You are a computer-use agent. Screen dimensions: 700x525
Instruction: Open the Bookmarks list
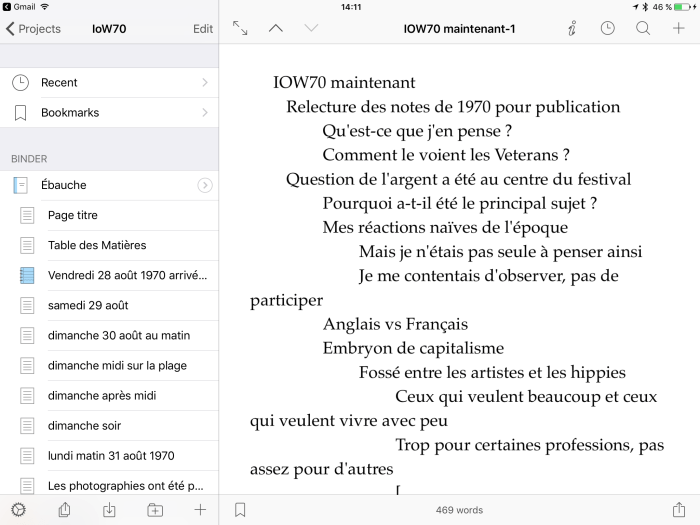pos(109,113)
